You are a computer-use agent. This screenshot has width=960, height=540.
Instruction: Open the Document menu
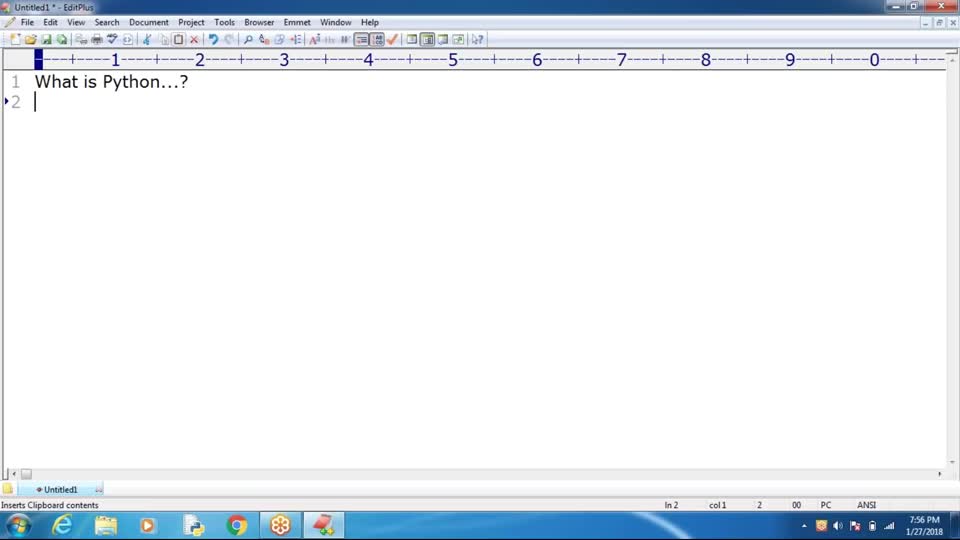(149, 22)
